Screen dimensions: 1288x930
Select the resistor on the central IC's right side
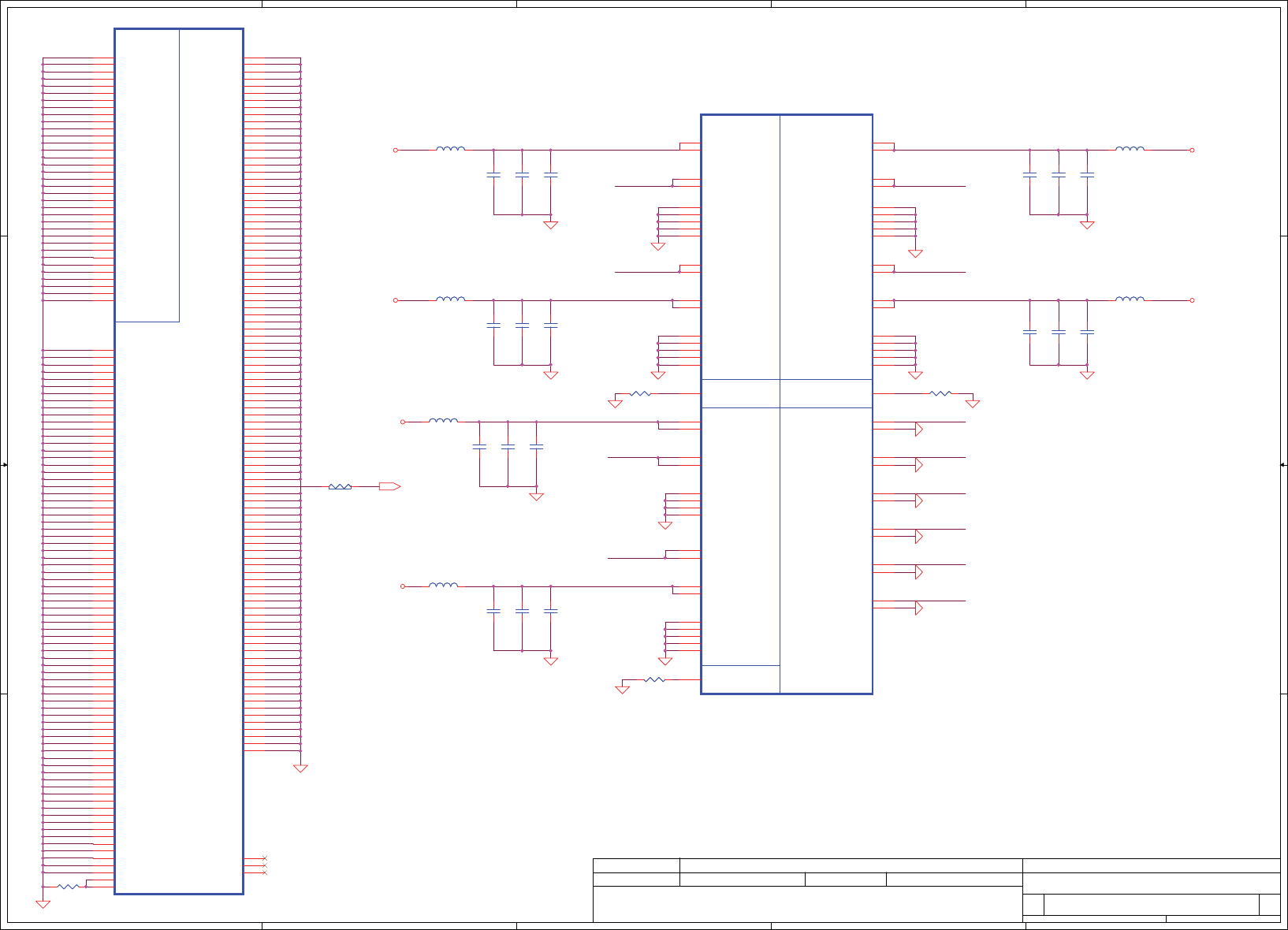940,393
